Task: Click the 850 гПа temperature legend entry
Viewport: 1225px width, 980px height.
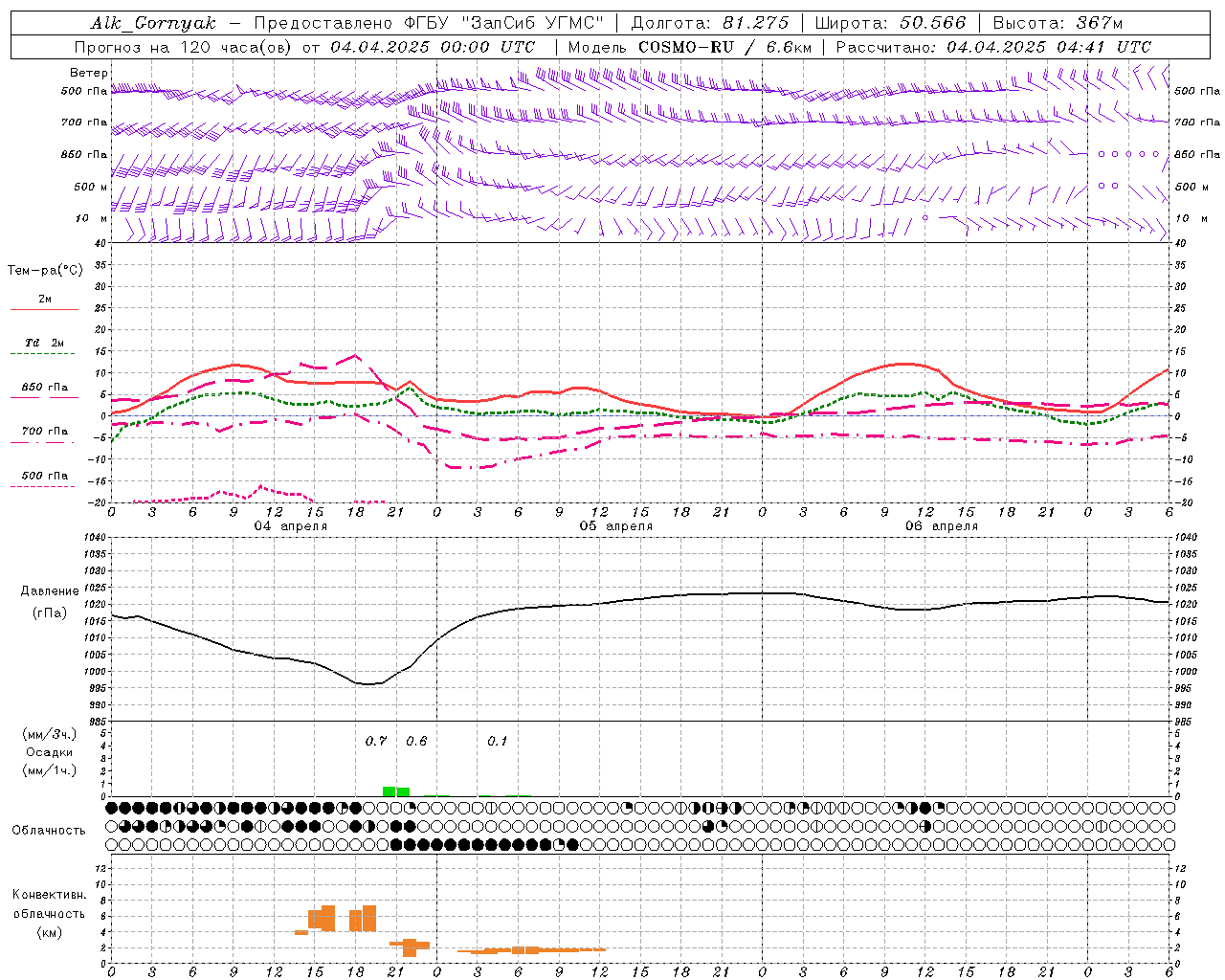Action: pyautogui.click(x=44, y=390)
